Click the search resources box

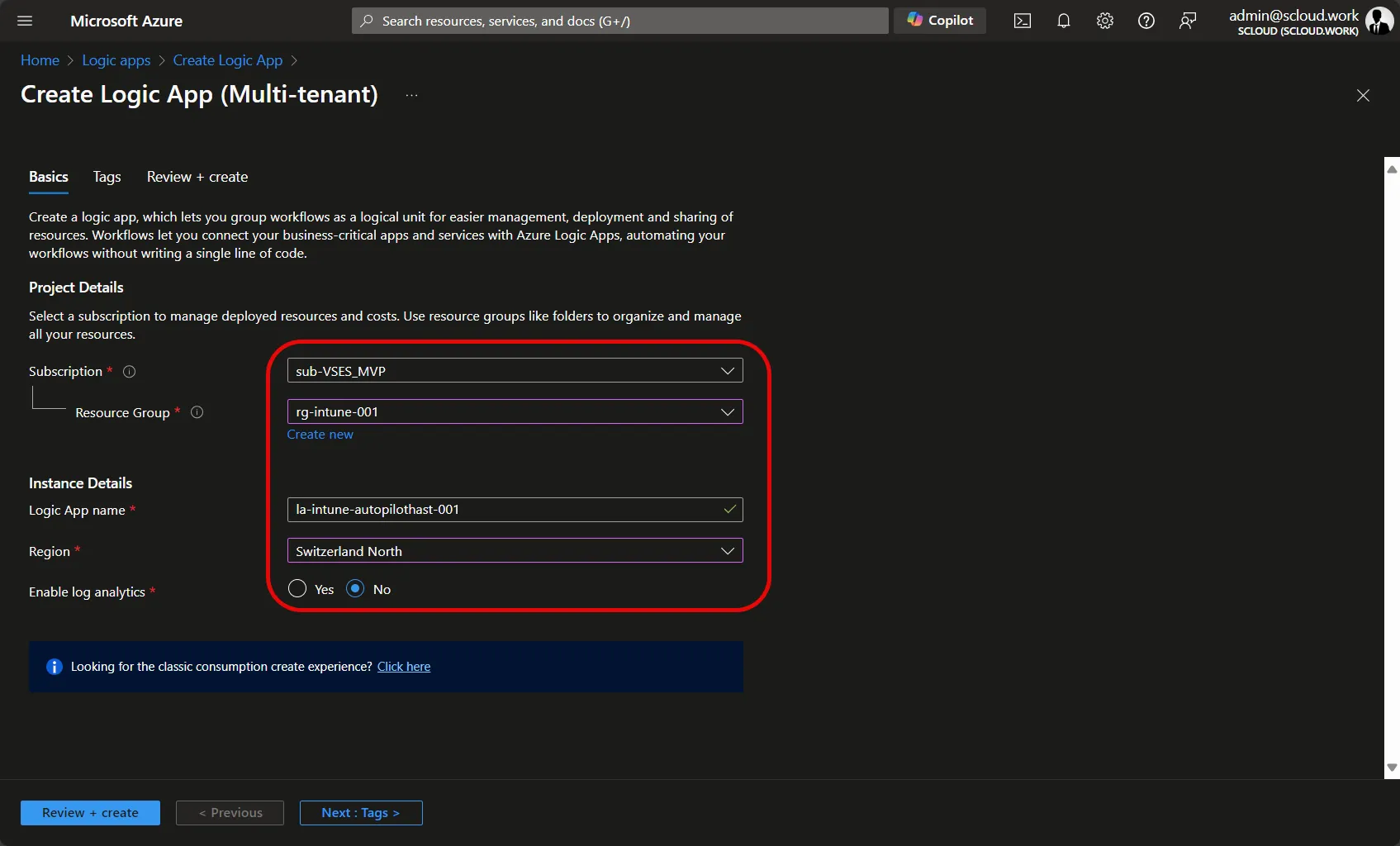620,21
